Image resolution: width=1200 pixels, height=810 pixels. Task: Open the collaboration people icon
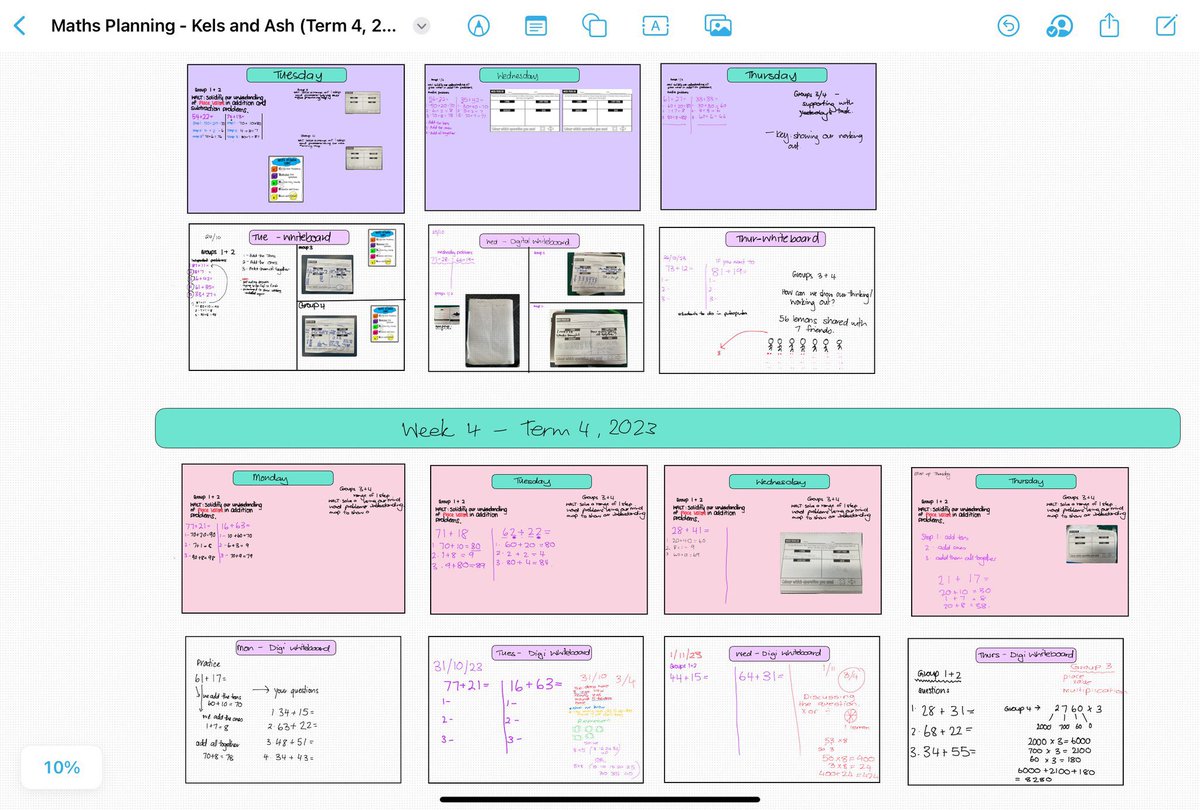1059,27
